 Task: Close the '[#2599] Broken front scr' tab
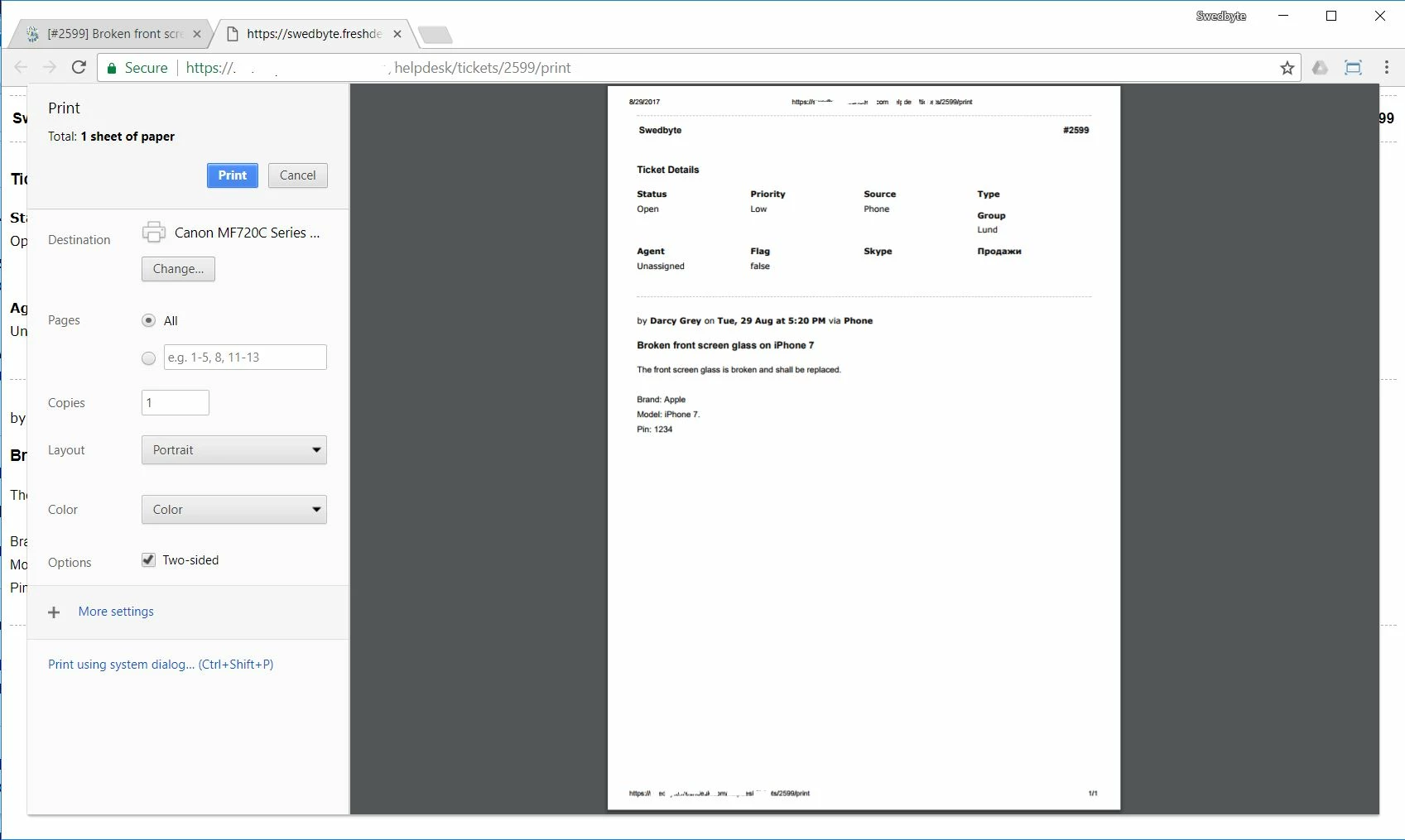point(197,34)
